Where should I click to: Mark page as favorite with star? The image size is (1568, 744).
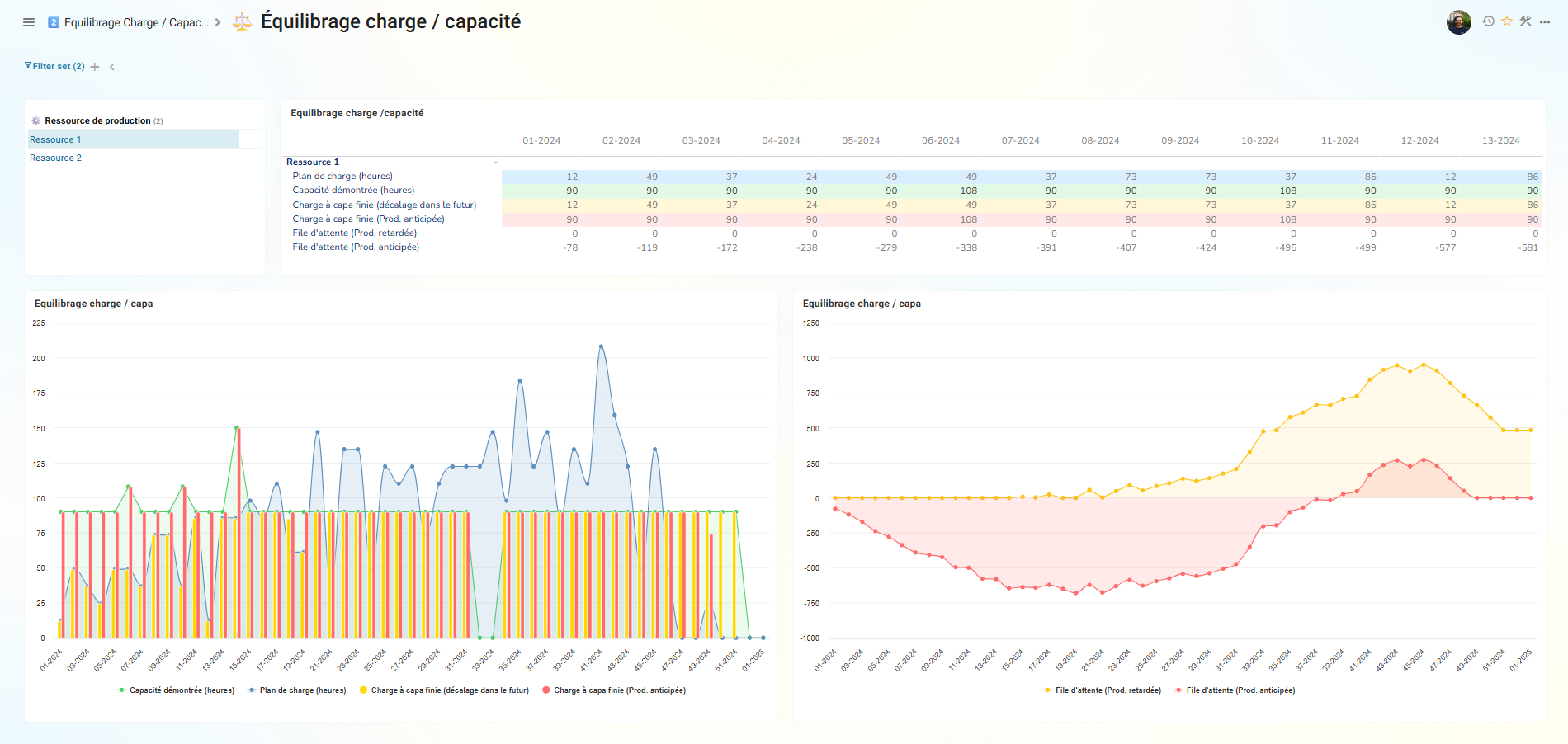(1507, 21)
